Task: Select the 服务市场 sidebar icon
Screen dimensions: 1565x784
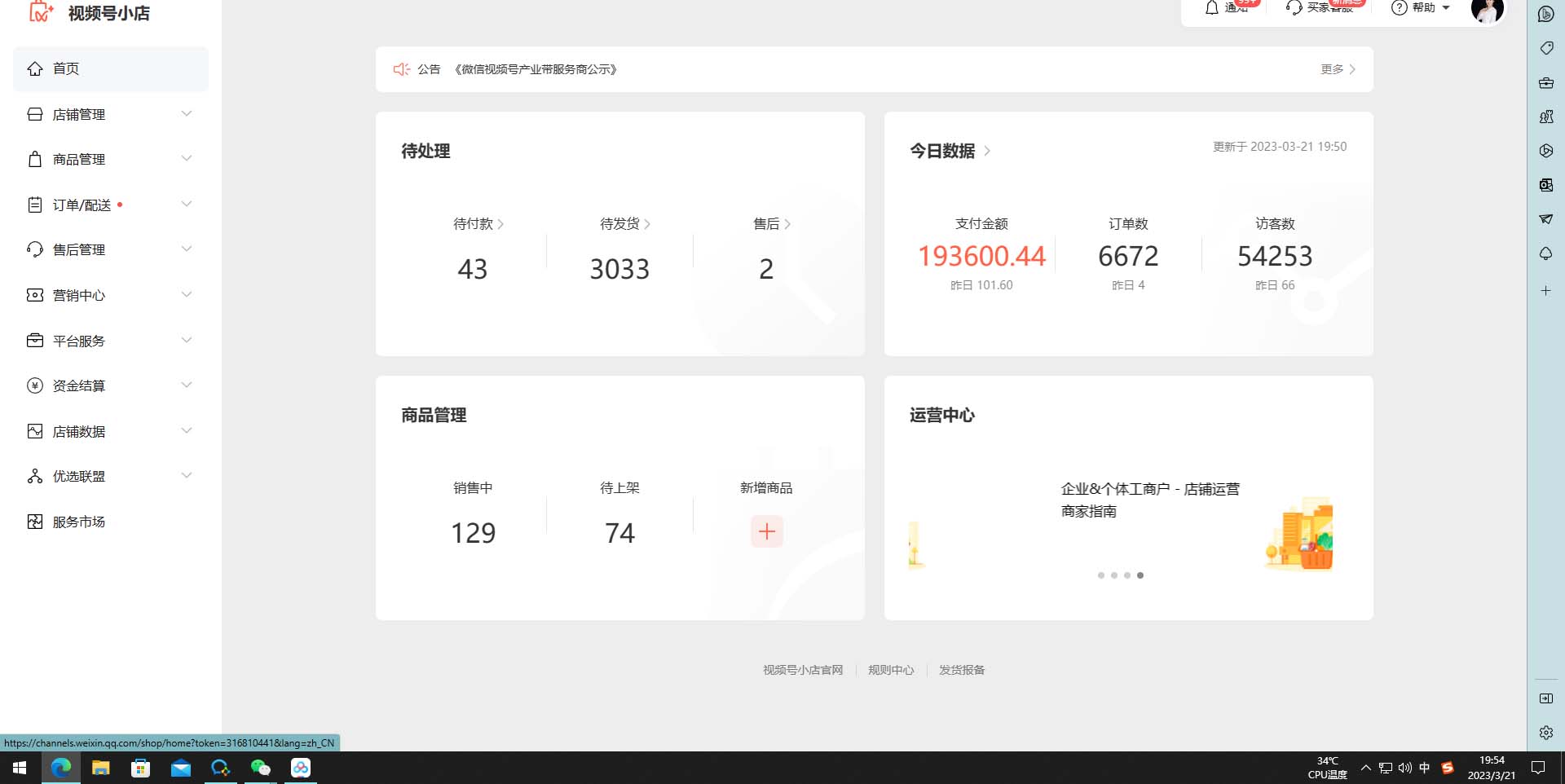Action: point(34,521)
